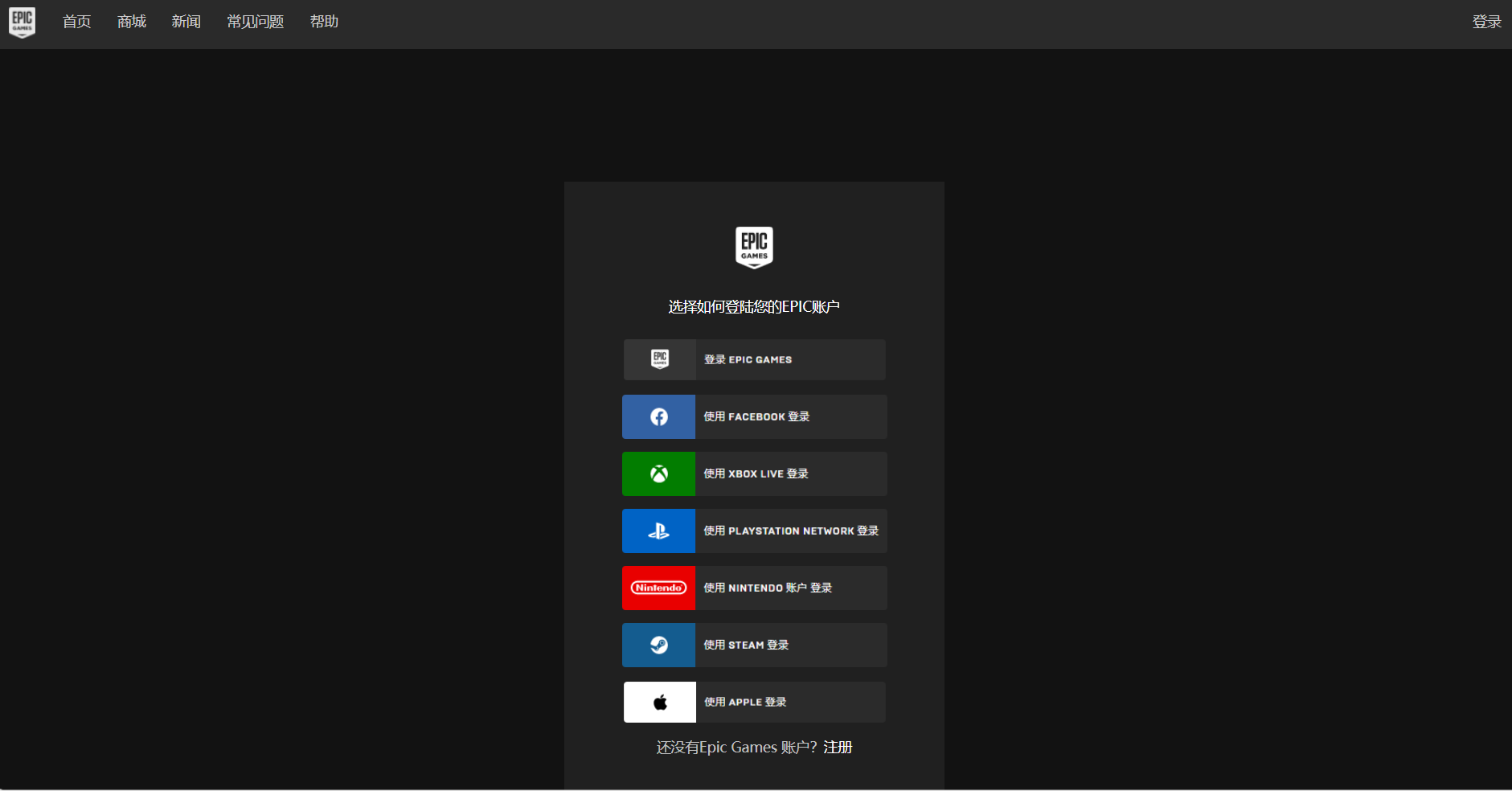
Task: Click 登录 in the top right corner
Action: click(x=1486, y=22)
